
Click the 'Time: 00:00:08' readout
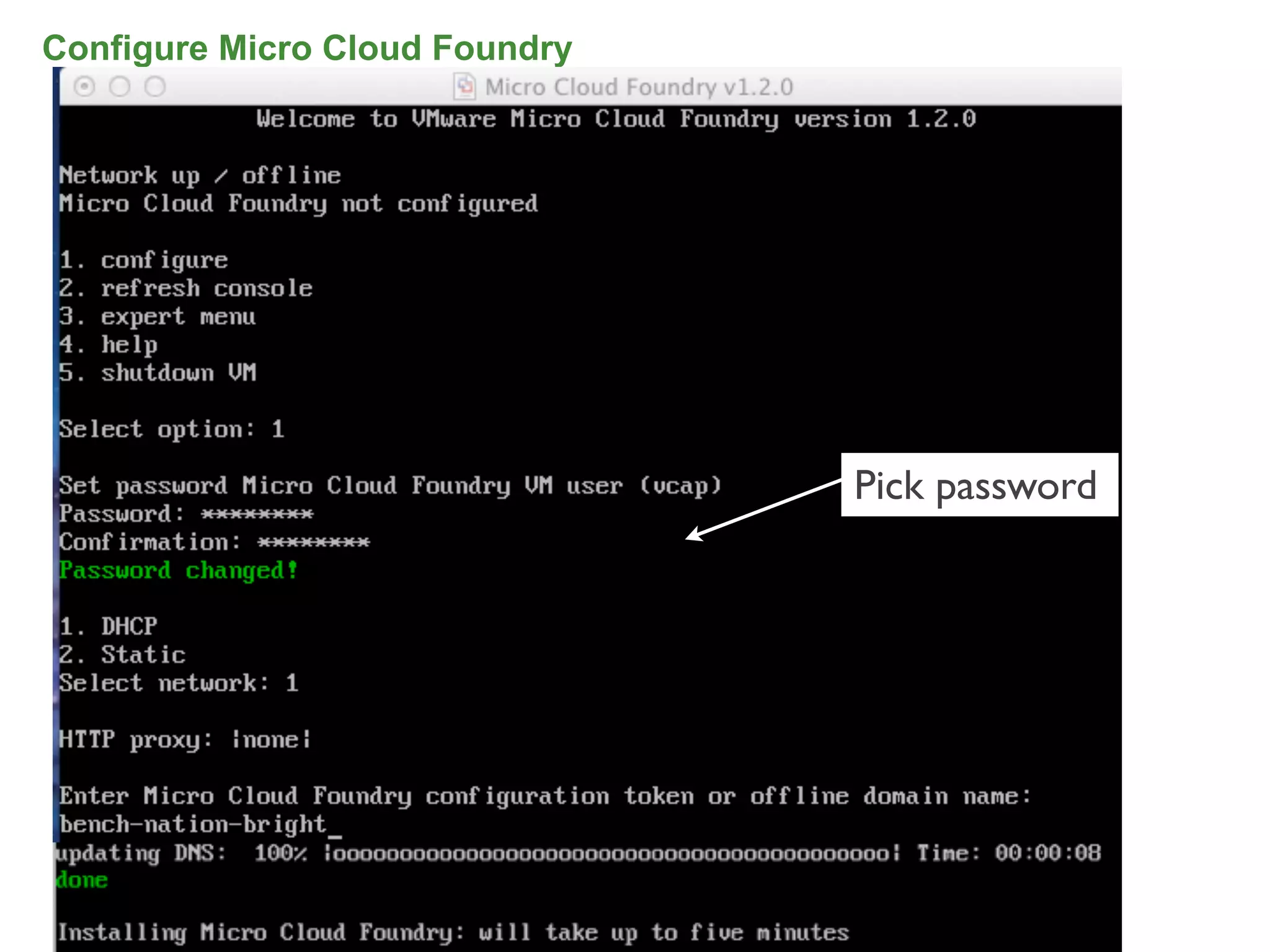1009,853
